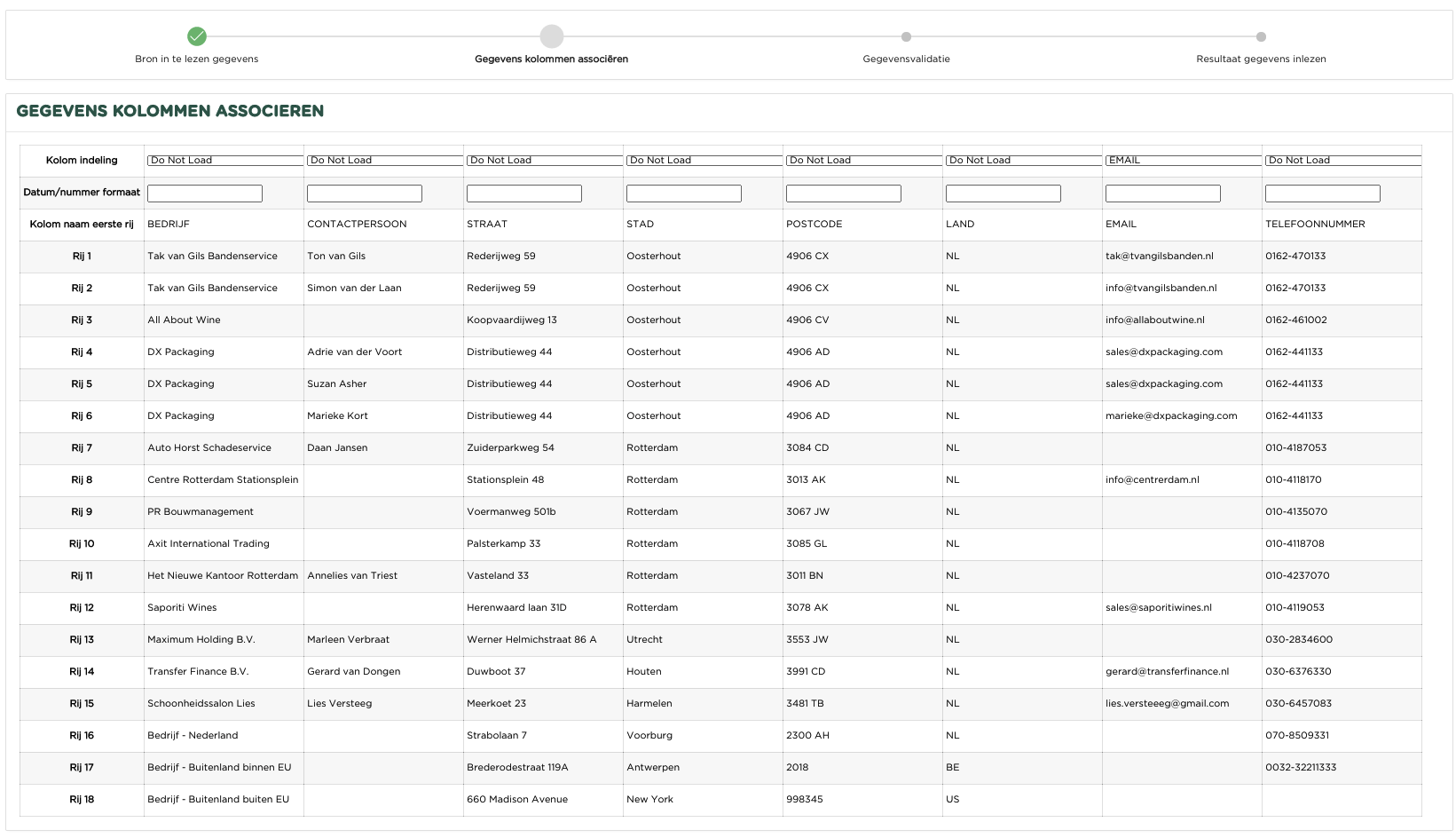Open the EMAIL column mapping dropdown
Image resolution: width=1456 pixels, height=838 pixels.
coord(1183,161)
